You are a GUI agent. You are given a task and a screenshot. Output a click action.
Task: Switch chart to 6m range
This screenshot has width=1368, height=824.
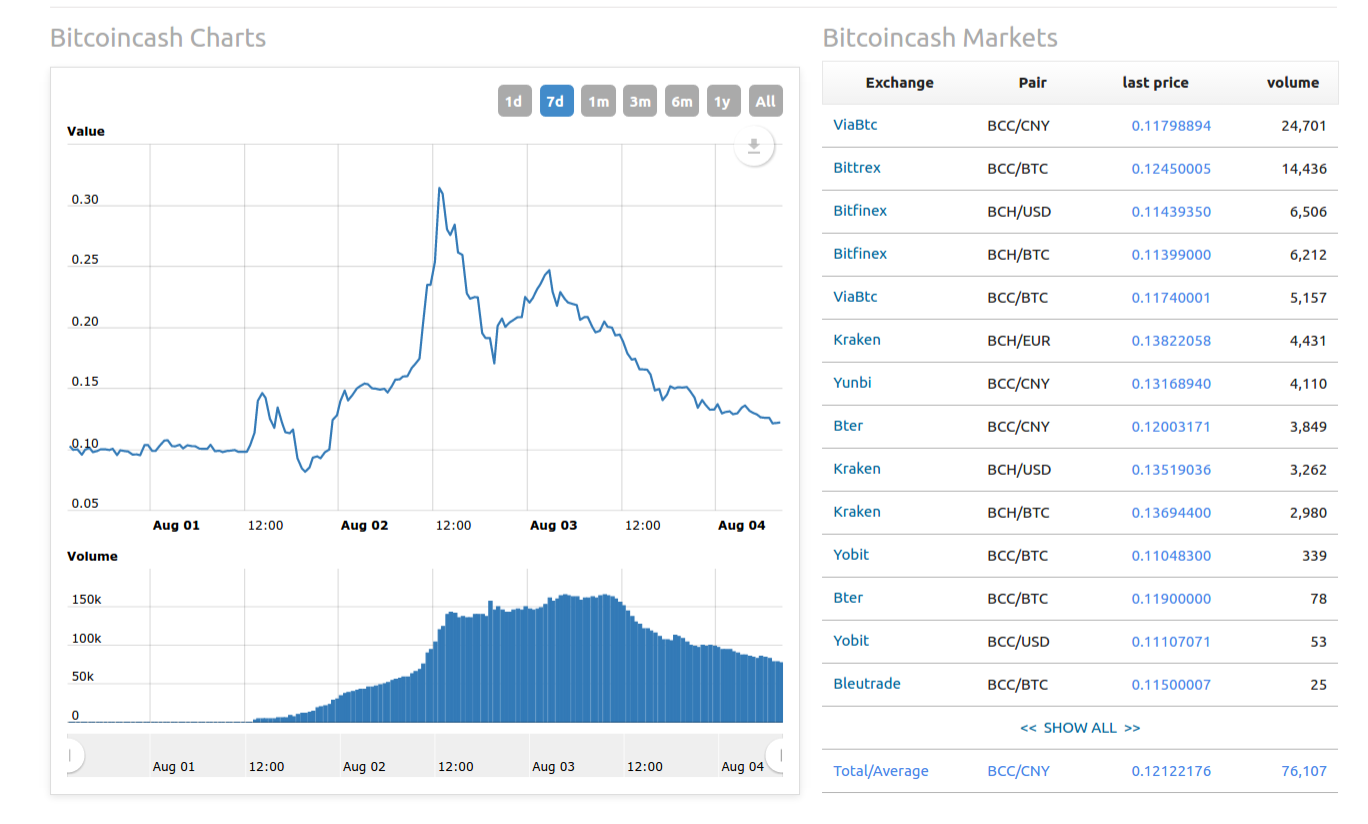coord(682,101)
